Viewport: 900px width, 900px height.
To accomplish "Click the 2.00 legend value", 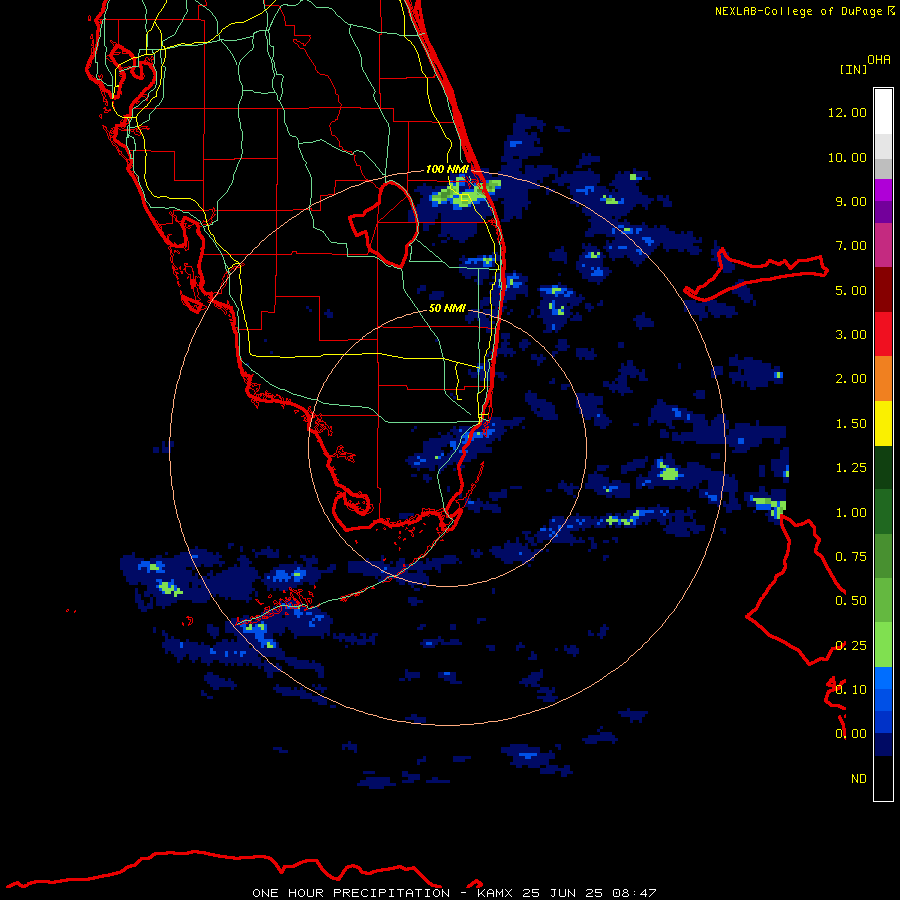I will tap(851, 379).
